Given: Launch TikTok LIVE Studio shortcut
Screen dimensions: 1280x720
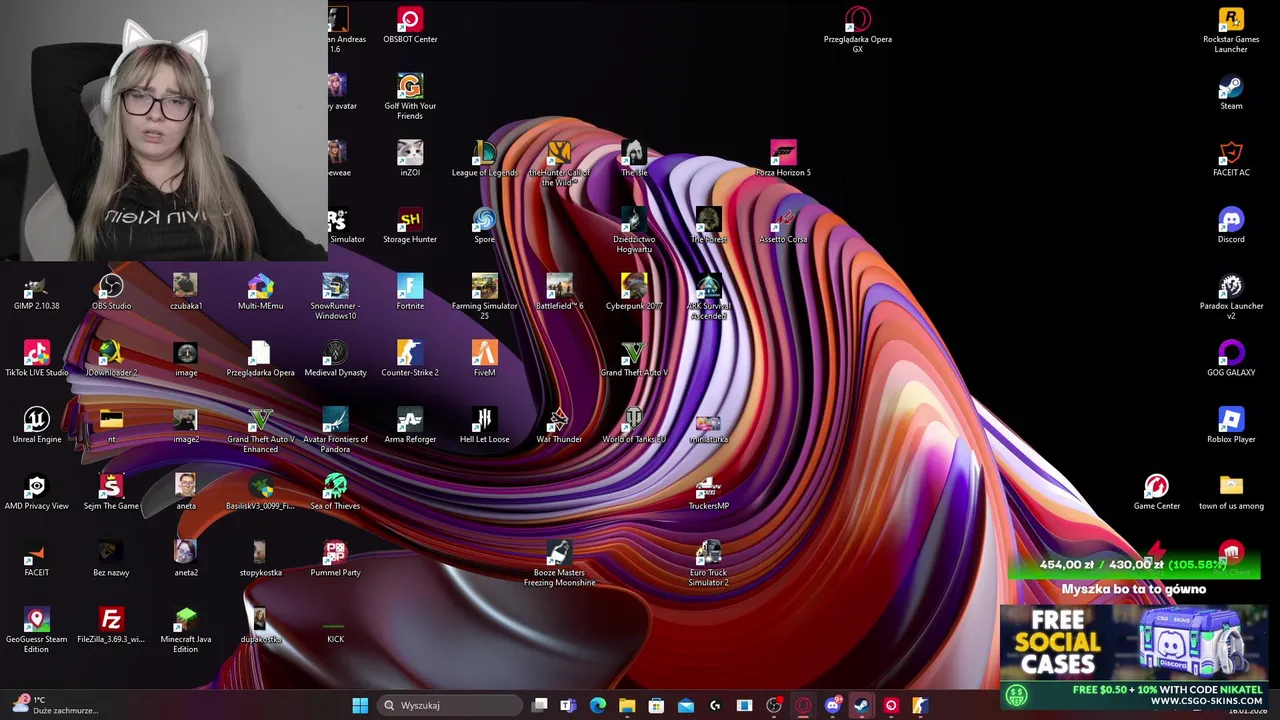Looking at the screenshot, I should pos(37,360).
